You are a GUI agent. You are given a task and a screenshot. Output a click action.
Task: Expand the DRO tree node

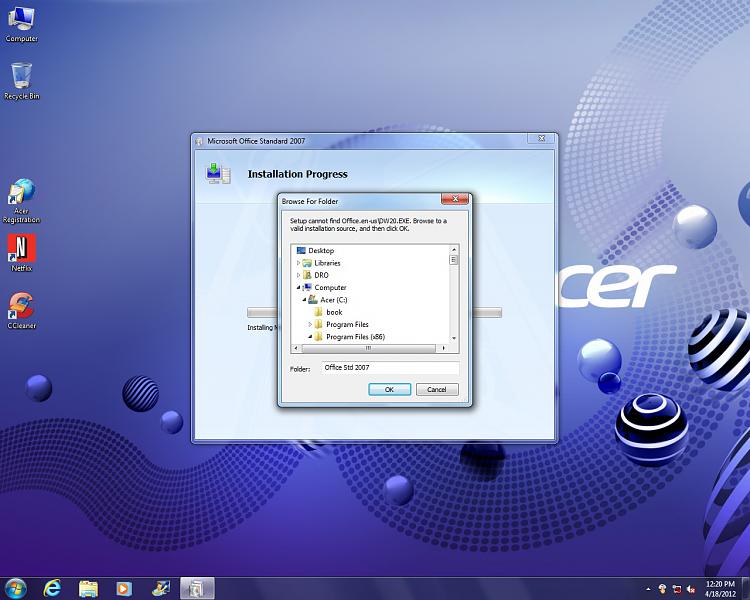298,275
